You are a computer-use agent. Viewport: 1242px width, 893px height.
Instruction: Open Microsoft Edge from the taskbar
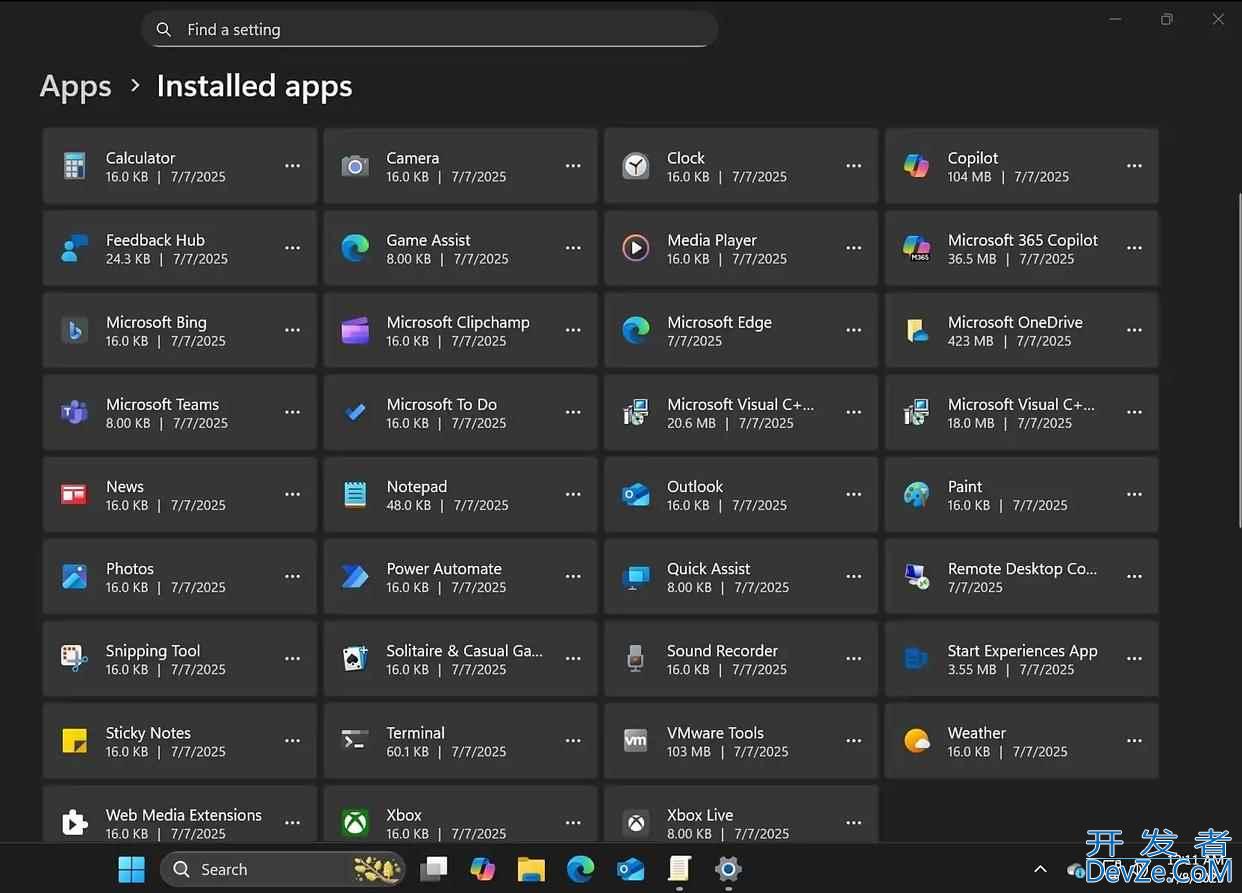click(580, 869)
